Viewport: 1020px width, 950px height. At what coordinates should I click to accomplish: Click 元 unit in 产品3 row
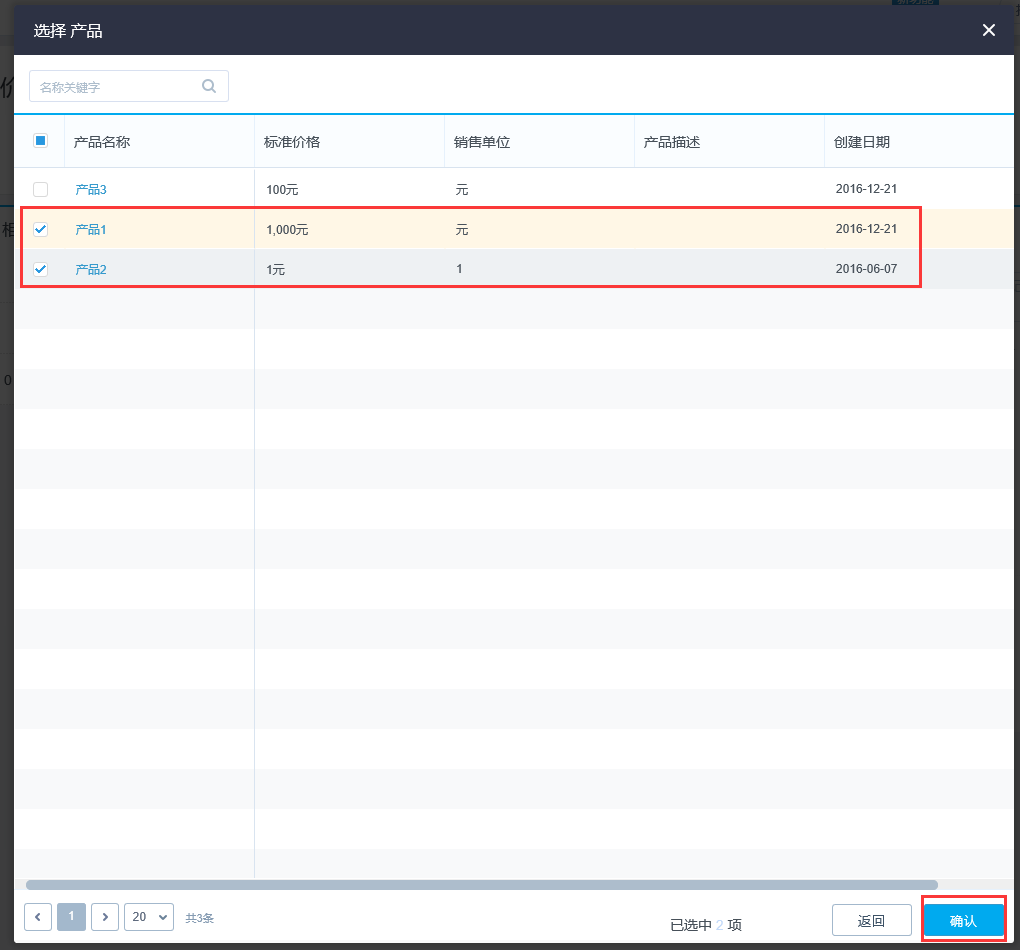tap(462, 189)
